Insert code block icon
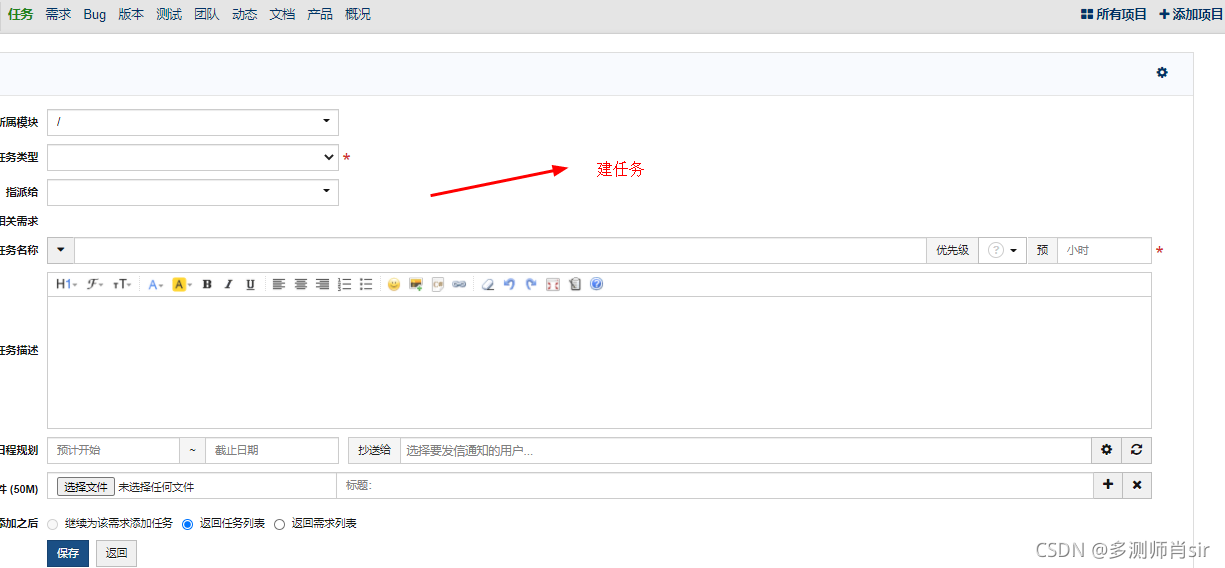Screen dimensions: 1225x568 coord(438,285)
